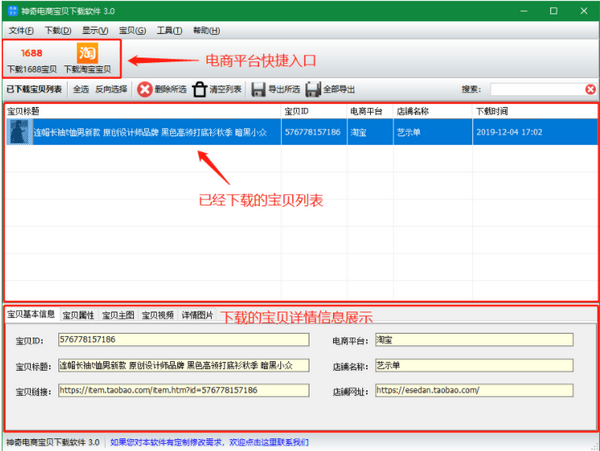Click the export selected (导出所选) save icon
The height and width of the screenshot is (451, 600).
tap(259, 89)
